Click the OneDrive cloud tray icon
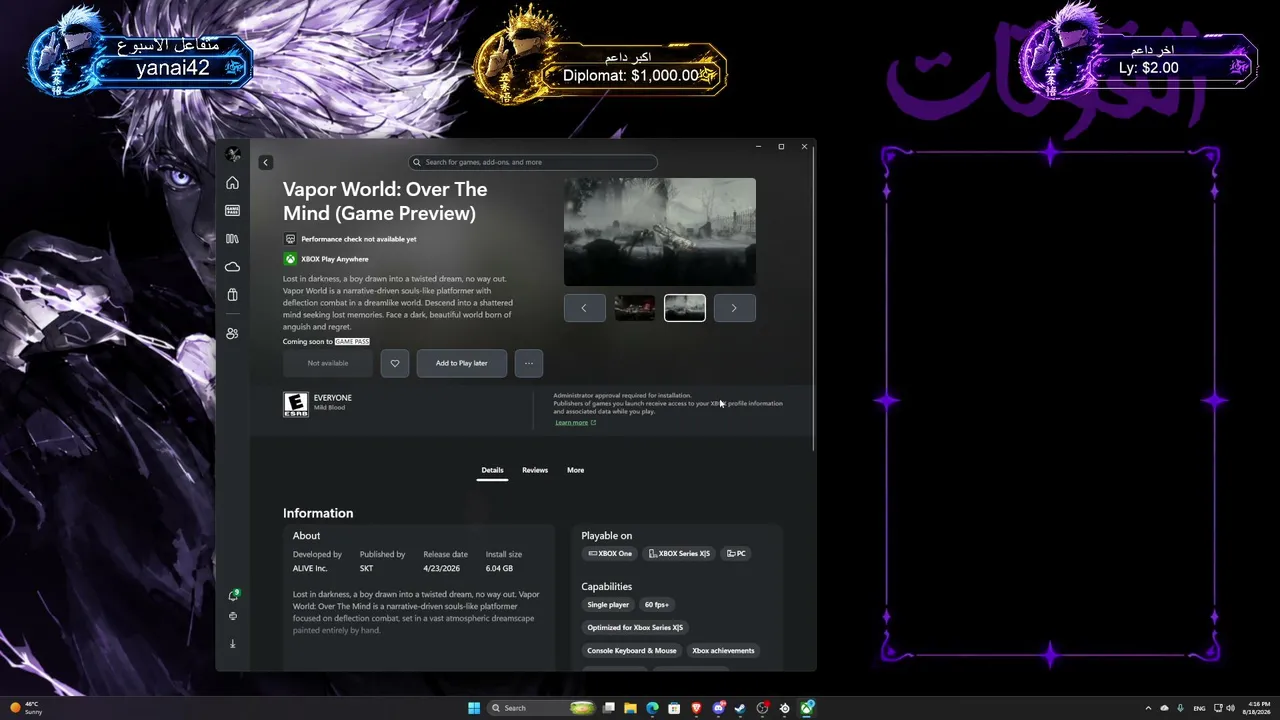The height and width of the screenshot is (720, 1280). [1164, 708]
